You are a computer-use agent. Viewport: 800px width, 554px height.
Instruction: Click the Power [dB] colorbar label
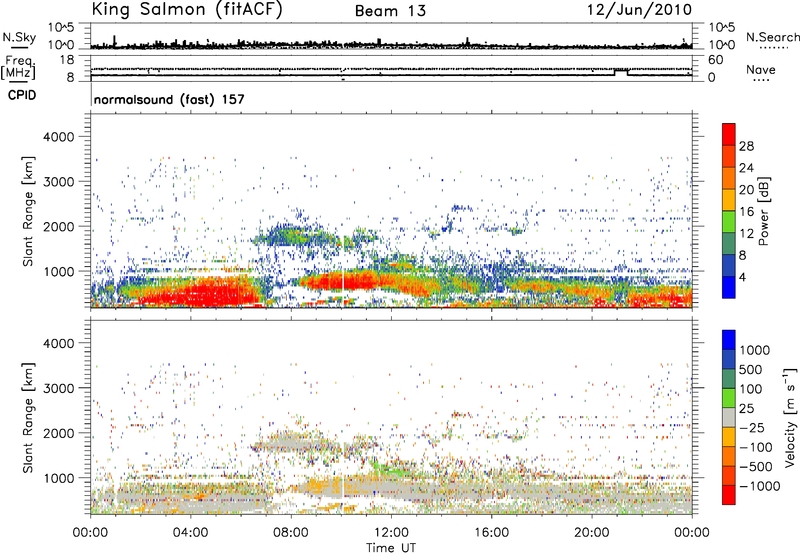tap(763, 211)
